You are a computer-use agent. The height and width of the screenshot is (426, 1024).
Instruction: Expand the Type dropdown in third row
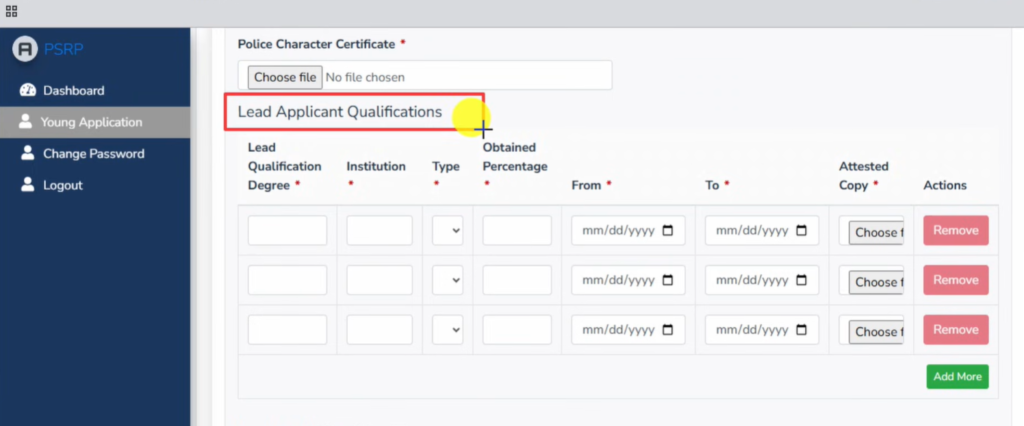(447, 330)
